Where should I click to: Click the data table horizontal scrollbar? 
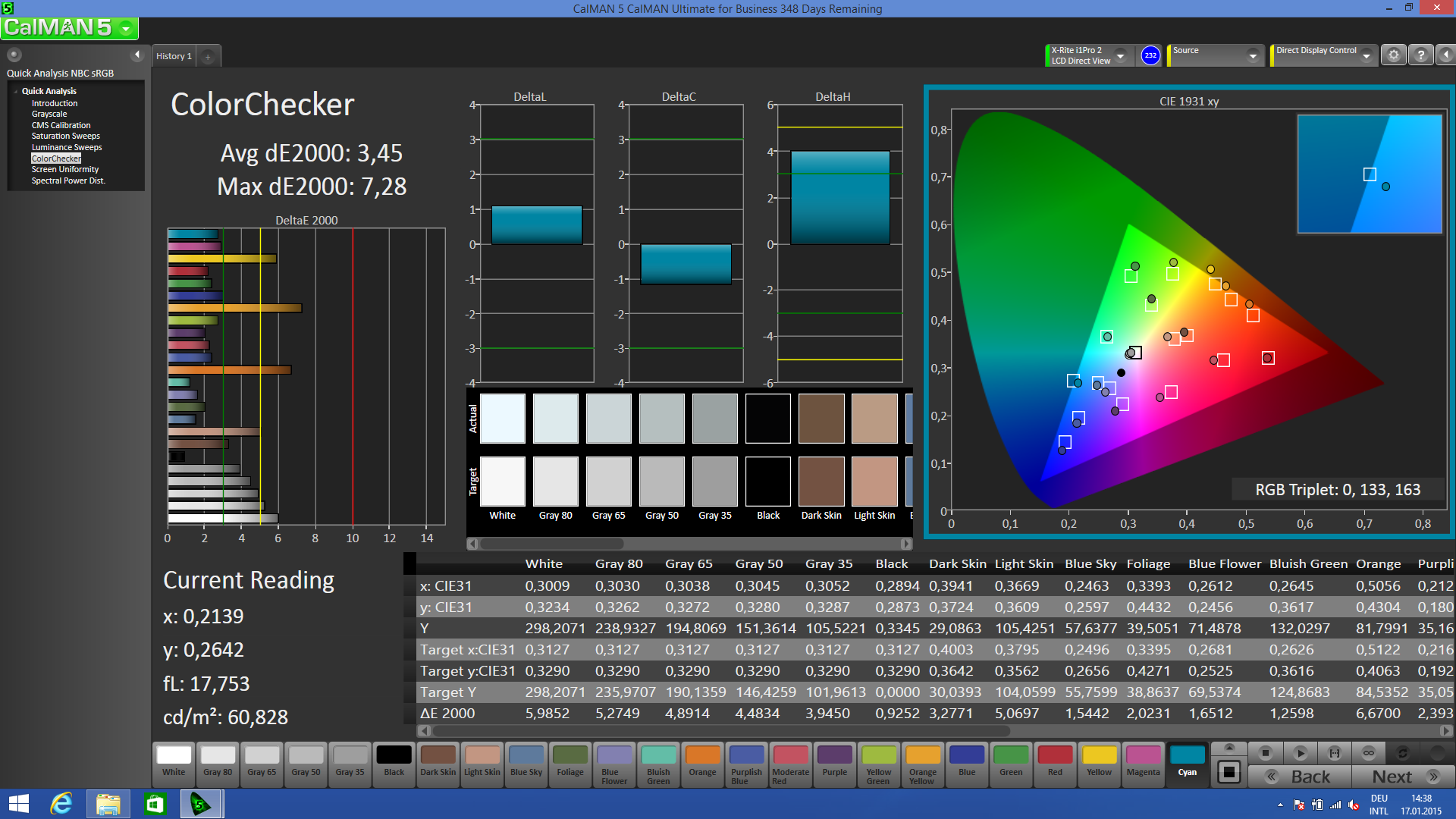click(720, 731)
